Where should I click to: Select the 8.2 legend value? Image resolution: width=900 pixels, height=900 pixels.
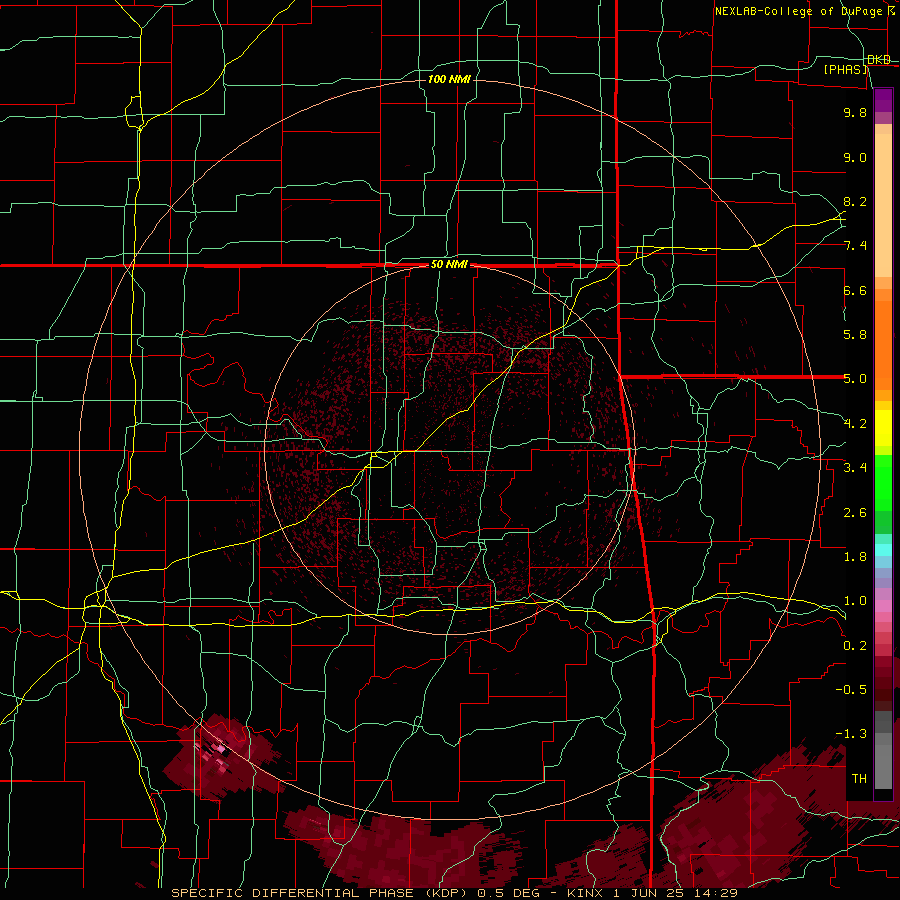(855, 201)
